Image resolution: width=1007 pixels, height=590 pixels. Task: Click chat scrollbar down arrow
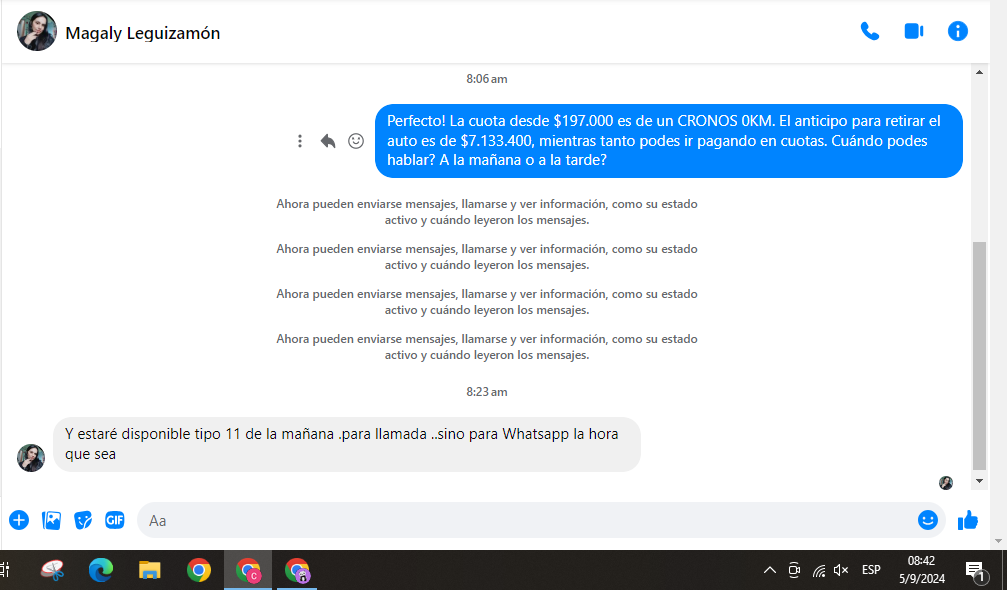point(979,481)
